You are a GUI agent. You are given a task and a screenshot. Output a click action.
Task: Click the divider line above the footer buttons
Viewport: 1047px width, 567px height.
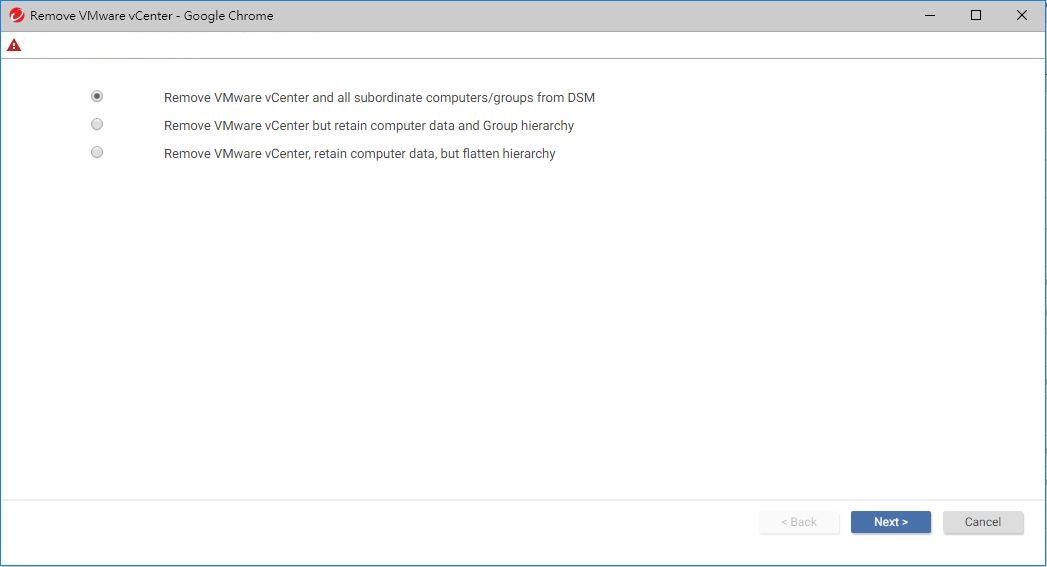pyautogui.click(x=520, y=499)
